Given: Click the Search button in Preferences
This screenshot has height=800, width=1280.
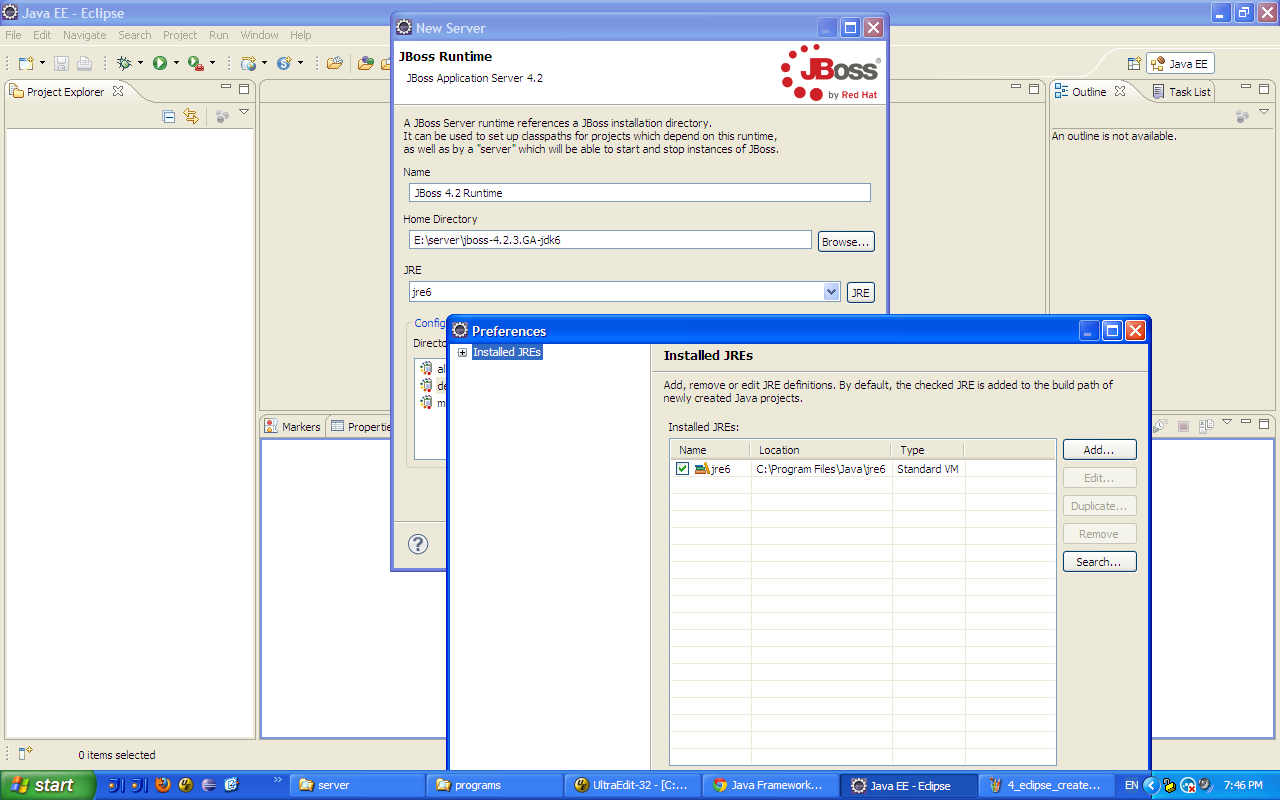Looking at the screenshot, I should (x=1099, y=561).
